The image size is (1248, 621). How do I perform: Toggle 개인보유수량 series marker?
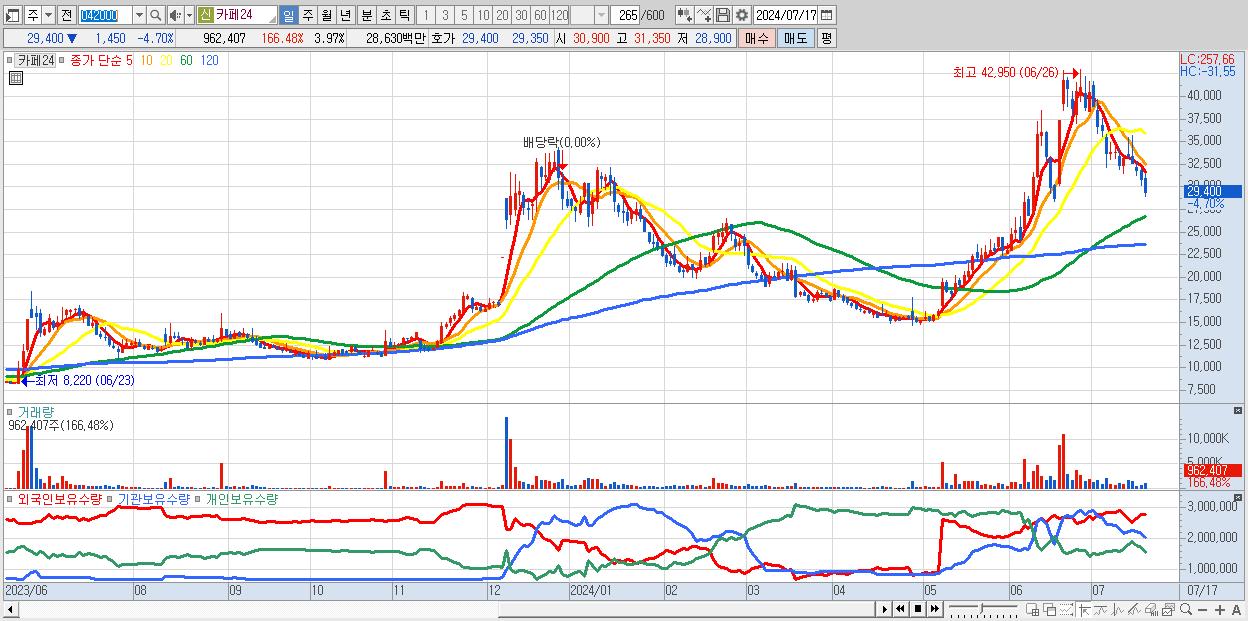point(198,498)
